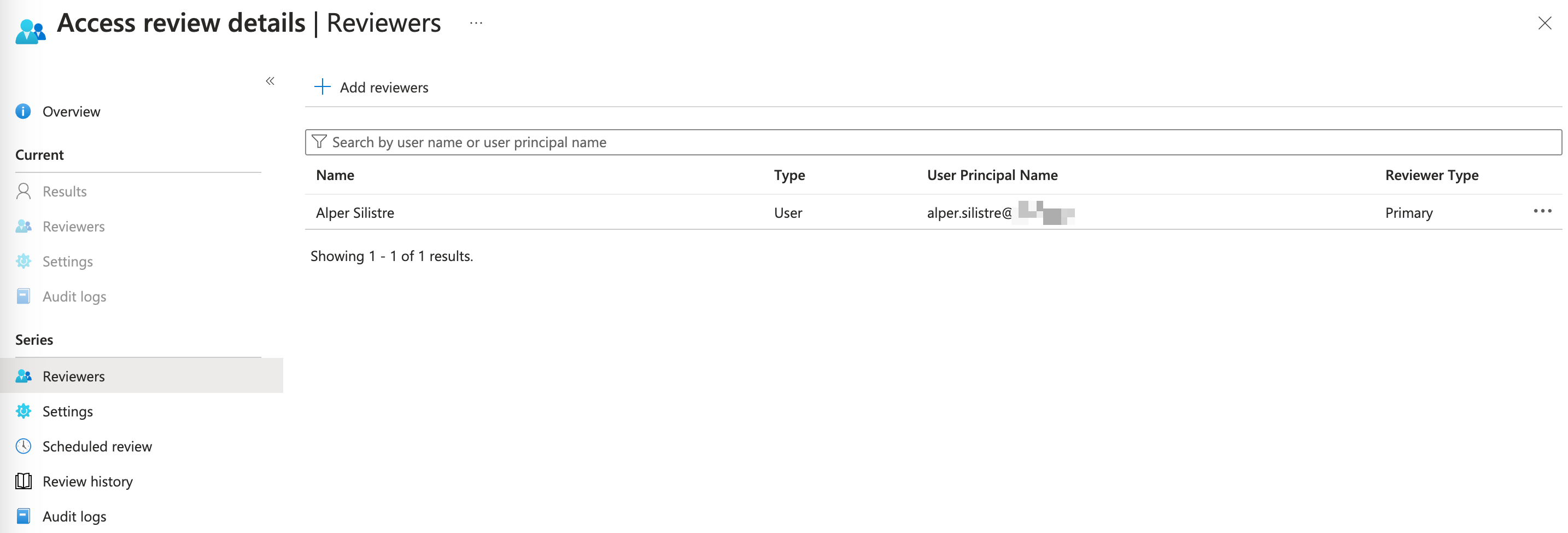
Task: Open the Audit logs entry under Series
Action: 73,516
